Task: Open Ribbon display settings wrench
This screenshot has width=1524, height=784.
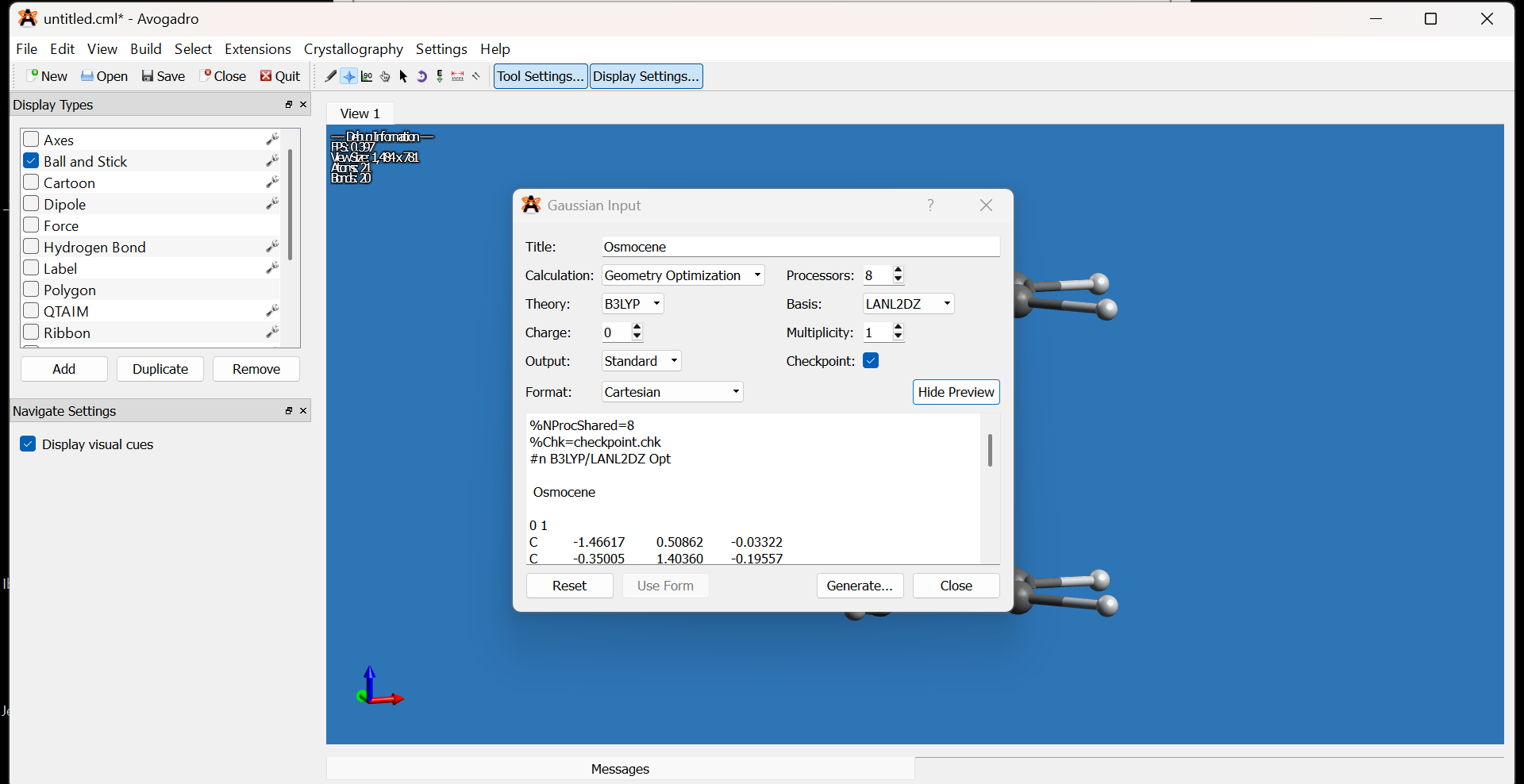Action: click(x=271, y=332)
